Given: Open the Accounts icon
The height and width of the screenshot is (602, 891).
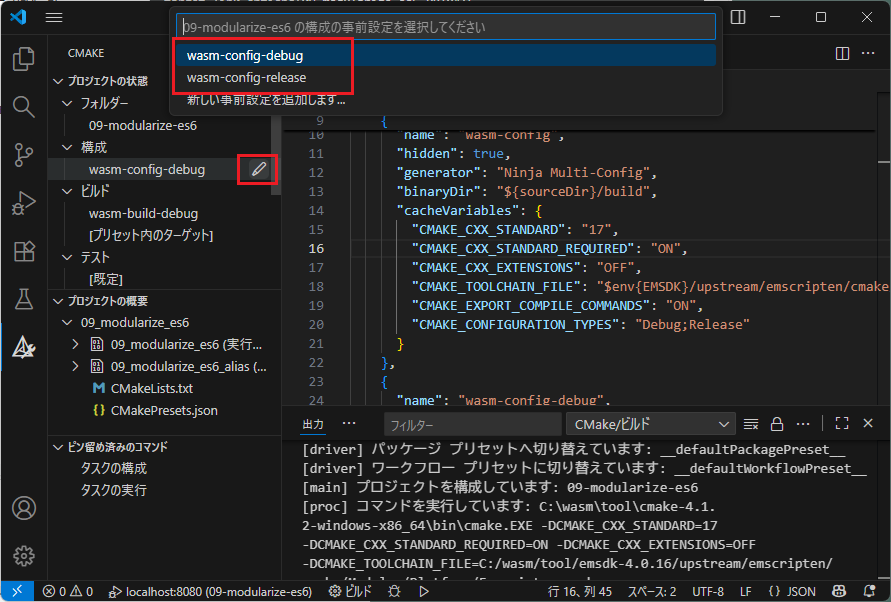Looking at the screenshot, I should [x=23, y=508].
